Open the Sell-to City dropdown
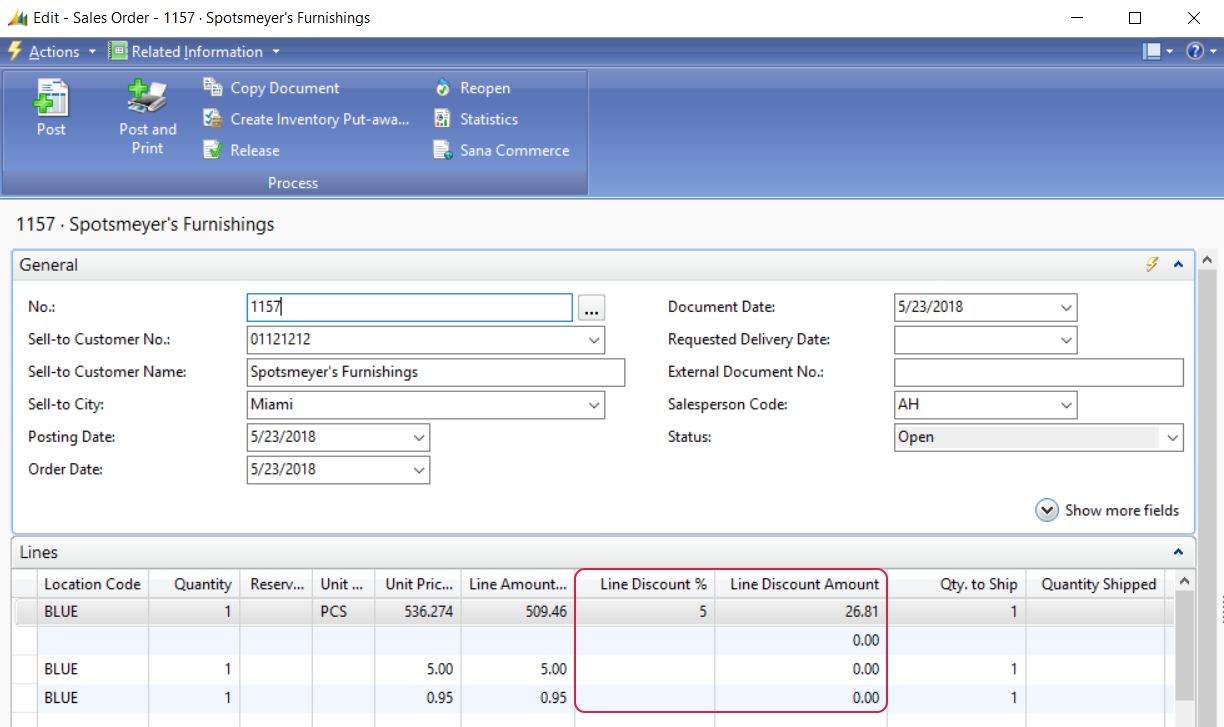 tap(595, 405)
